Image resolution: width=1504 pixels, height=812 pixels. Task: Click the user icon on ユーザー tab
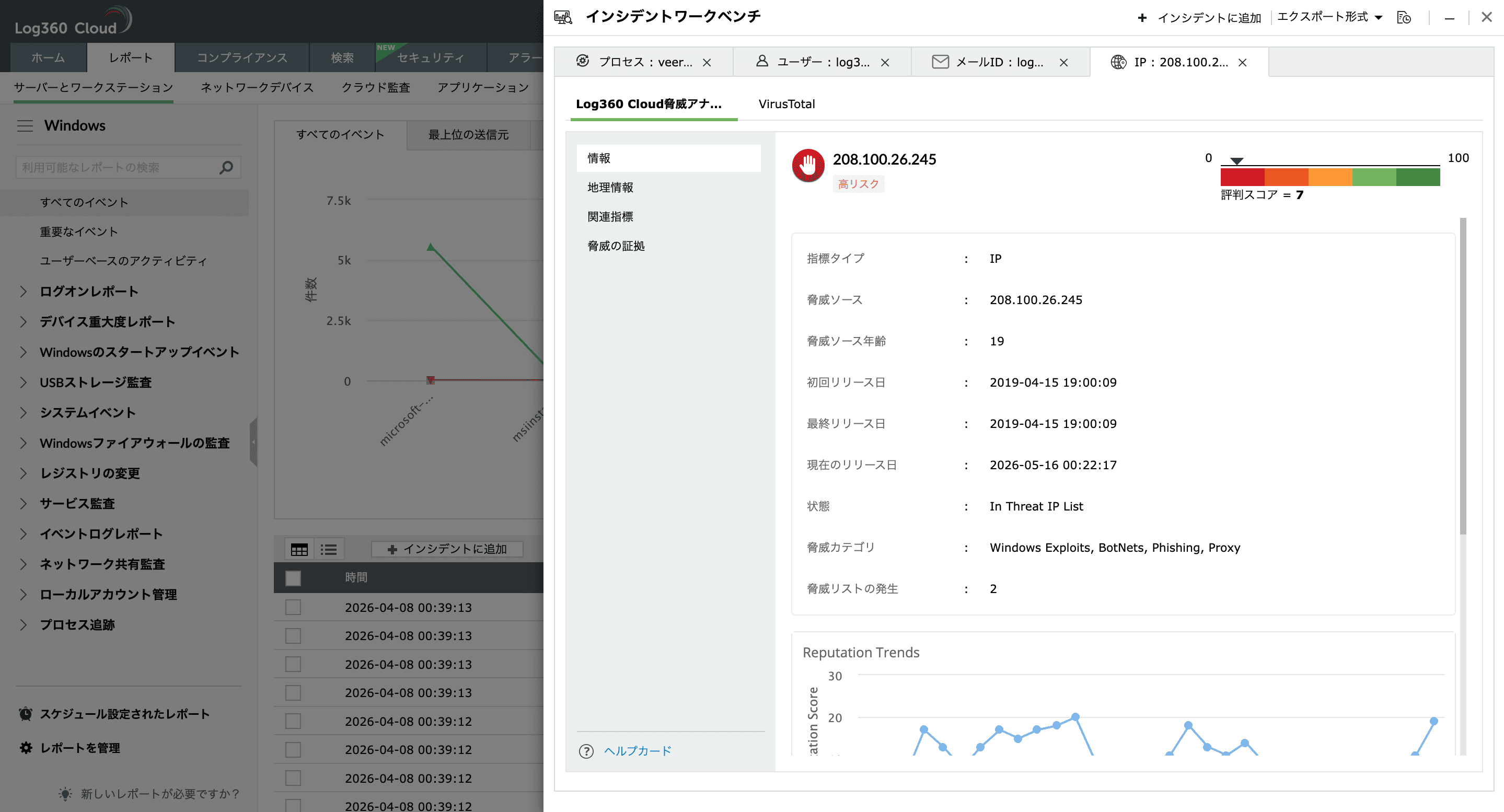point(762,61)
